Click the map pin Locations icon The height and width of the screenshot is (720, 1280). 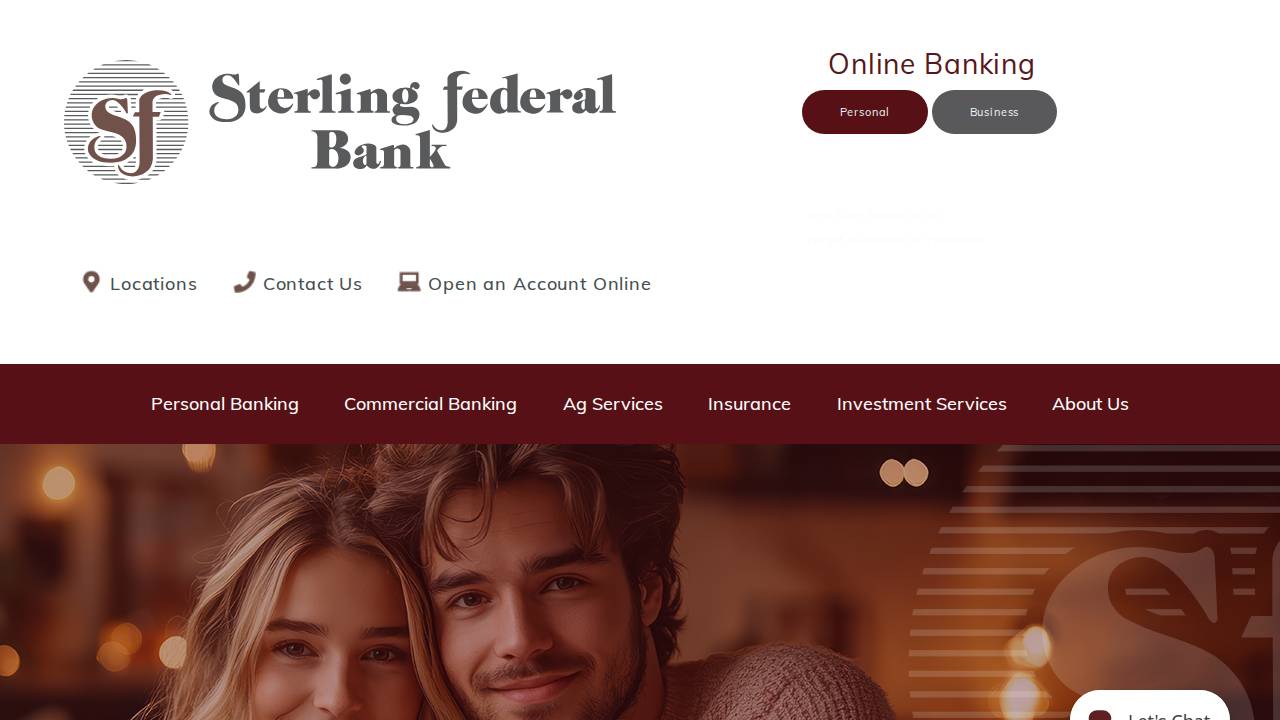pyautogui.click(x=91, y=283)
